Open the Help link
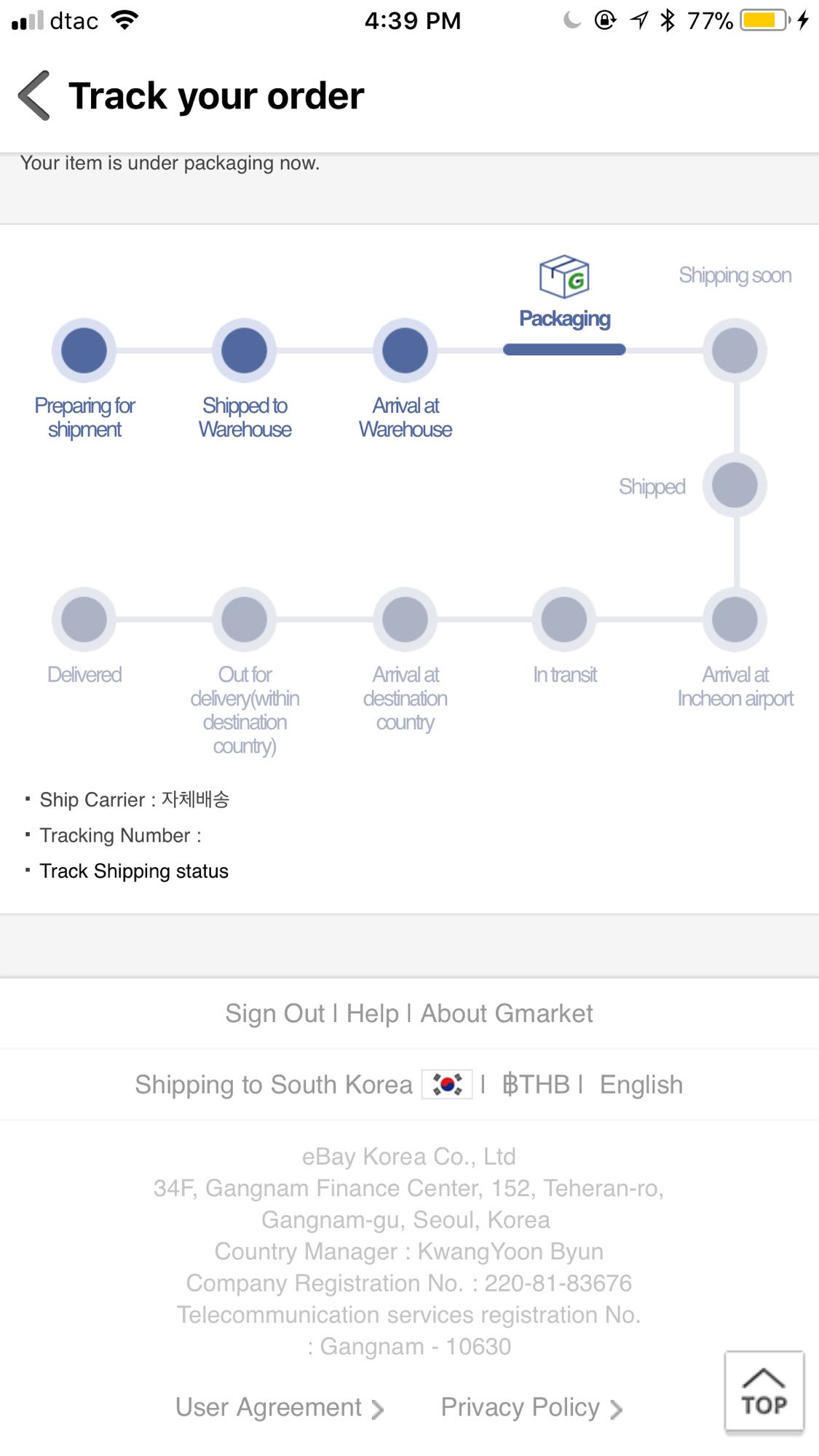The image size is (819, 1456). (373, 1013)
